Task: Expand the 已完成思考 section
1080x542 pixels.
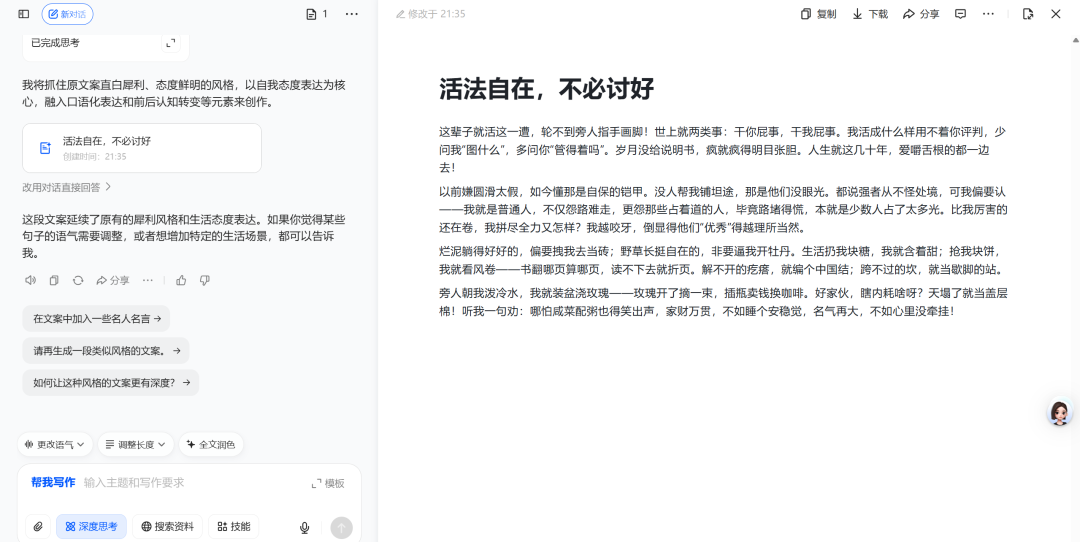Action: click(171, 43)
